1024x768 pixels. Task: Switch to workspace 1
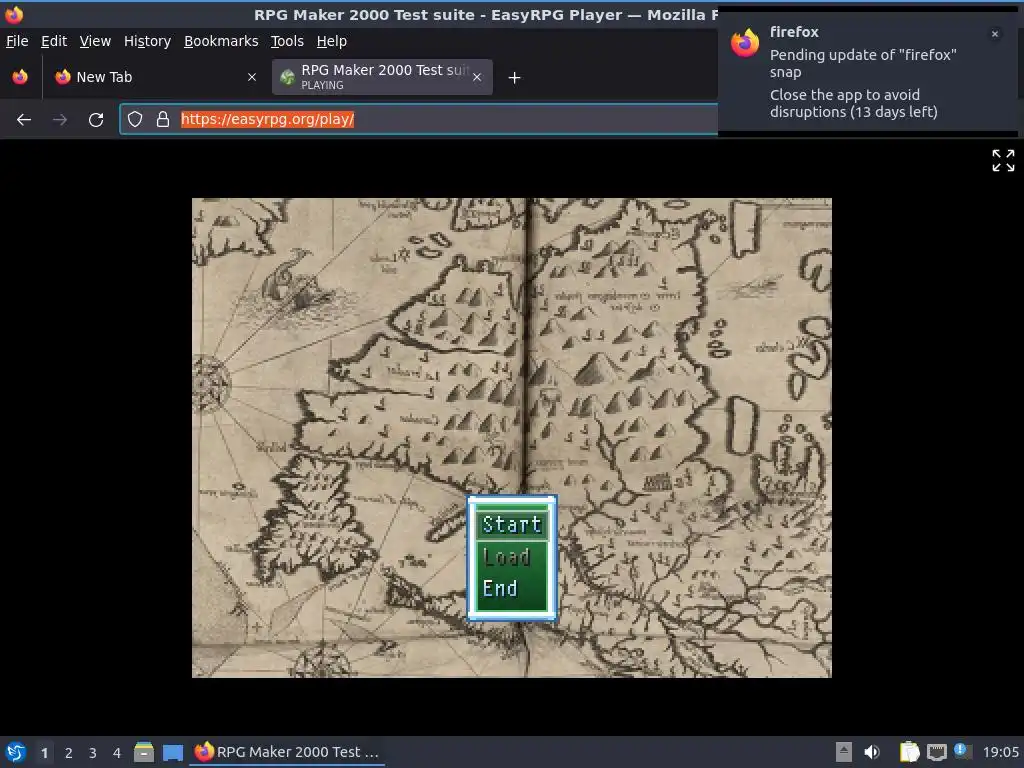(x=44, y=753)
